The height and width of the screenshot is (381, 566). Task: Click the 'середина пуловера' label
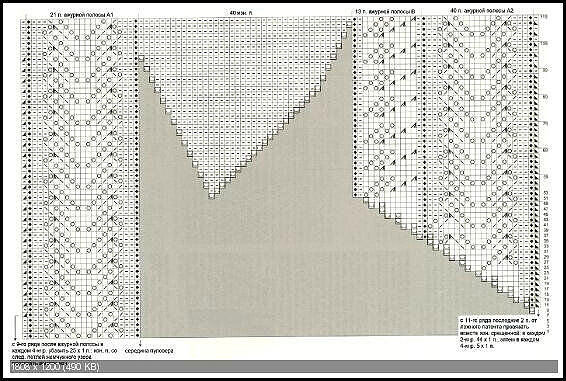149,351
